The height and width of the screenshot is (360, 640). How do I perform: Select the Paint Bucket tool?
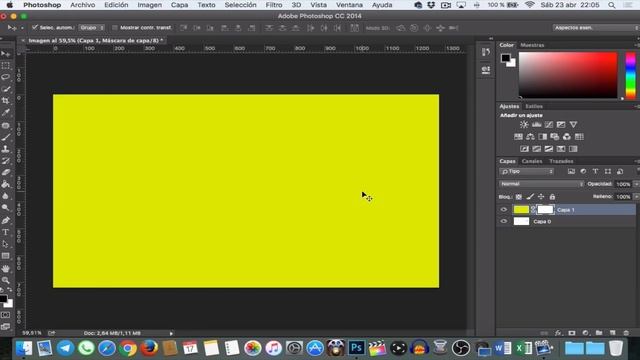click(6, 184)
